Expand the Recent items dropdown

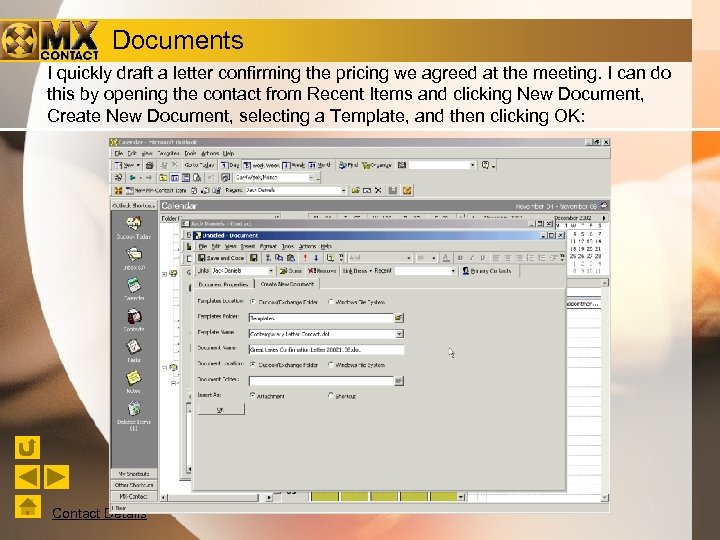(x=453, y=271)
